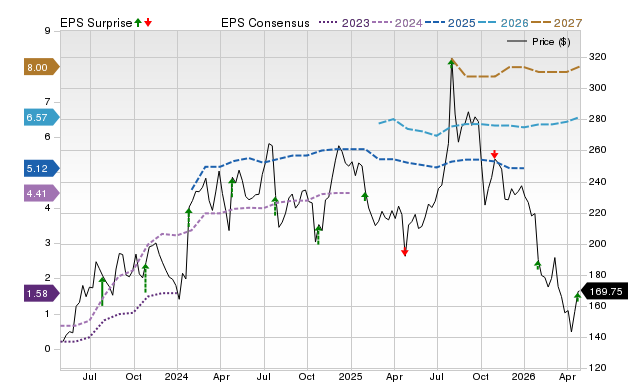Click the 280 label on the price axis

pyautogui.click(x=598, y=119)
